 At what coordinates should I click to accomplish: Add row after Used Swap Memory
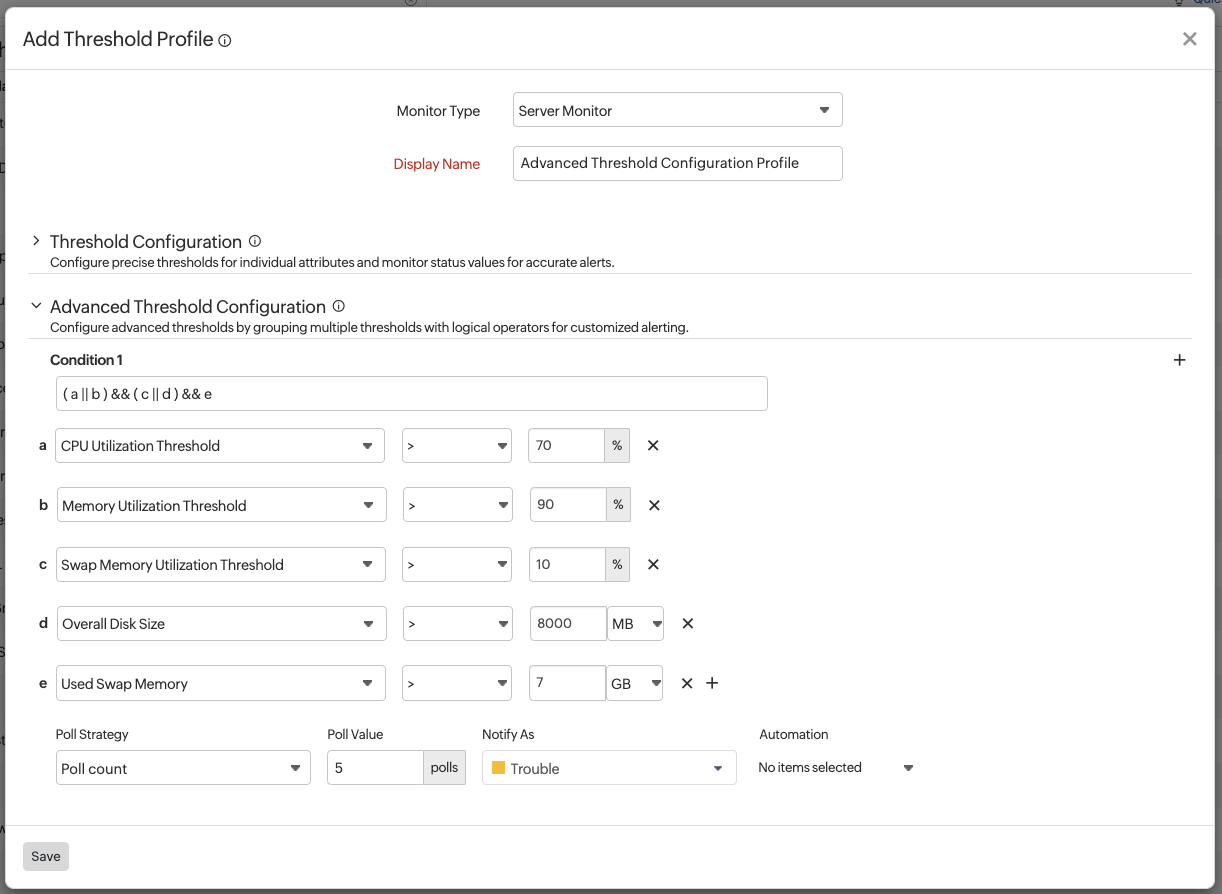pyautogui.click(x=712, y=683)
